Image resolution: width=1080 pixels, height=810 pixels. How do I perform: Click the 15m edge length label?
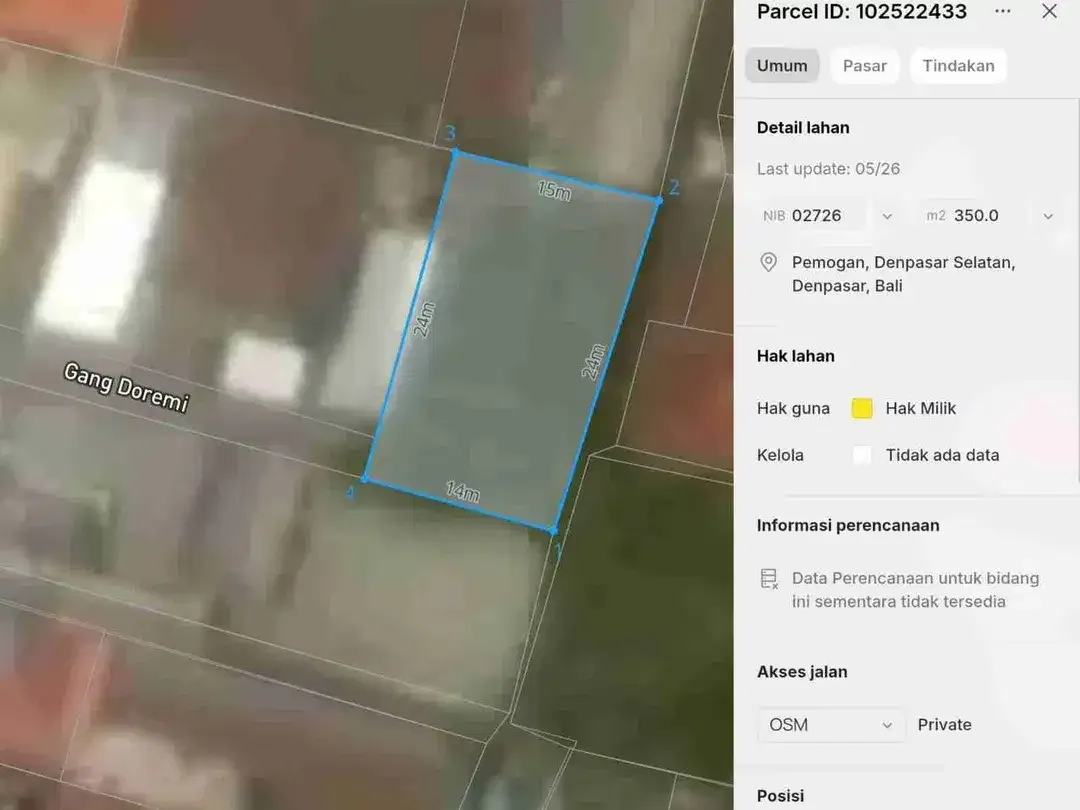554,191
